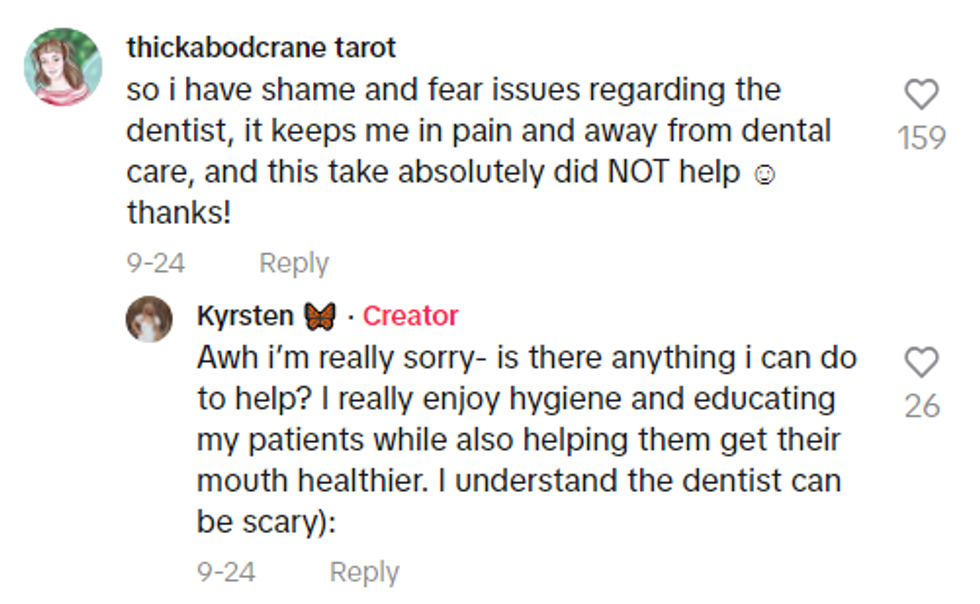Click the 9-24 date on the first comment

(155, 263)
